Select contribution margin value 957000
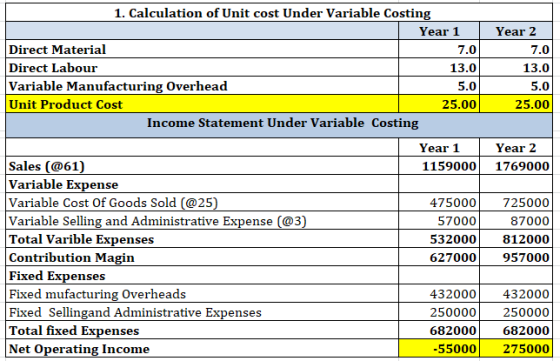The width and height of the screenshot is (560, 361). tap(526, 257)
